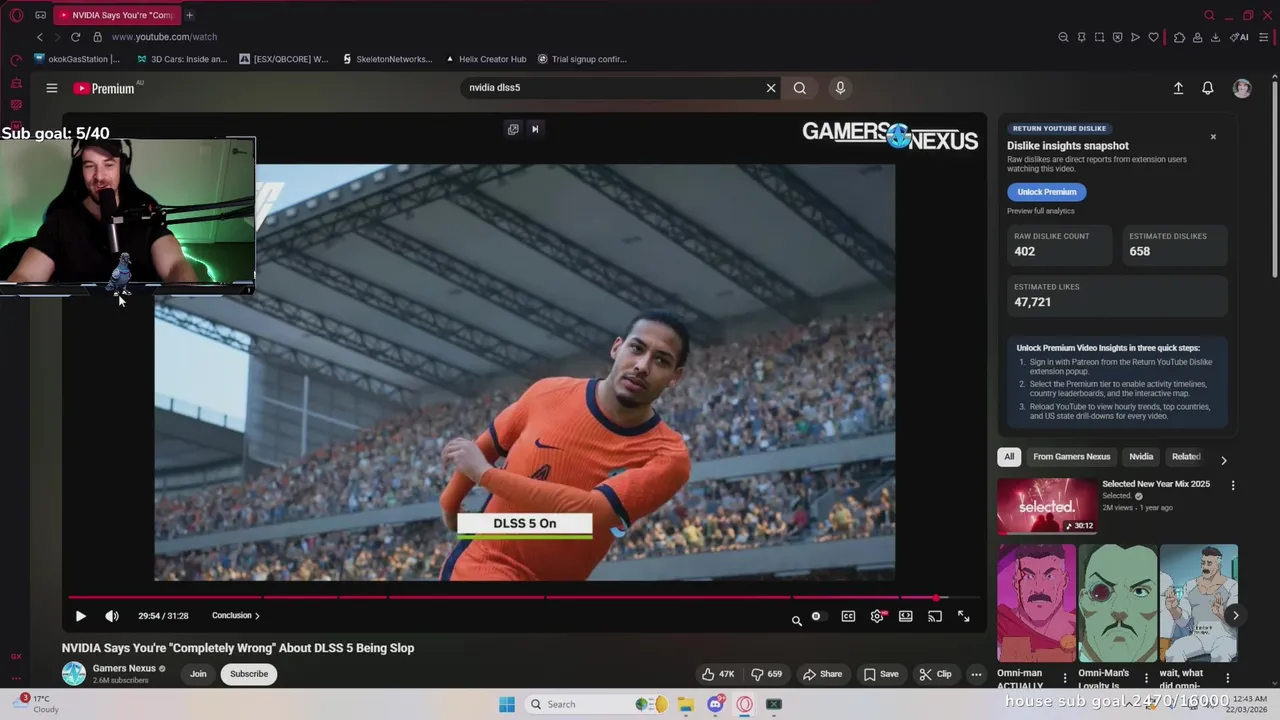Open player settings gear
Screen dimensions: 1280x720
[877, 616]
